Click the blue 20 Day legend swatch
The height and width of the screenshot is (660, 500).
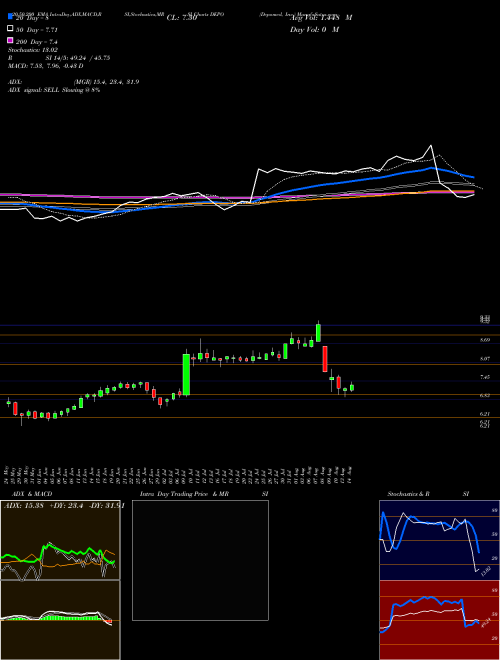pos(11,17)
